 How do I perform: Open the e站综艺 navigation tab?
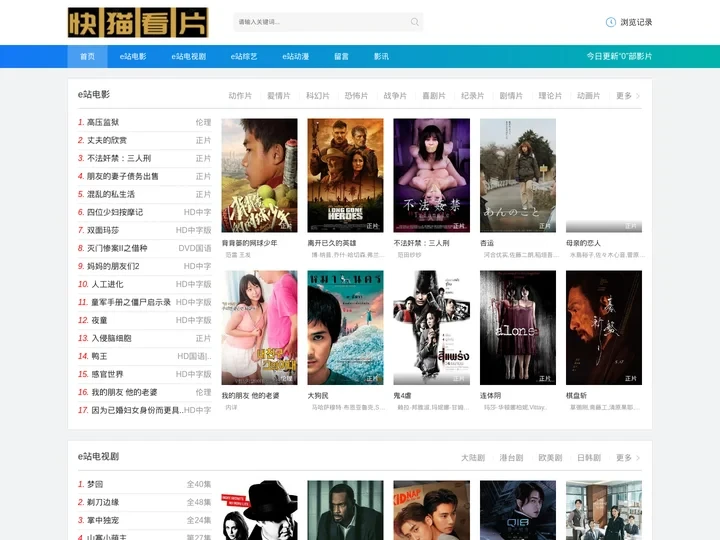(244, 56)
